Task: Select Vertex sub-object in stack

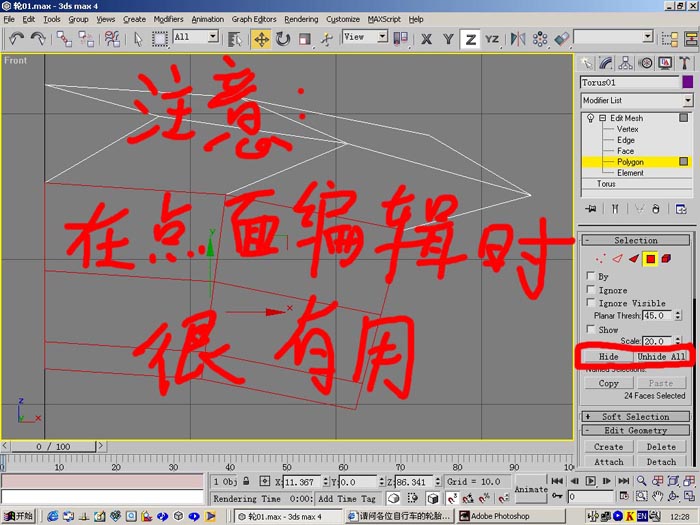Action: tap(627, 129)
